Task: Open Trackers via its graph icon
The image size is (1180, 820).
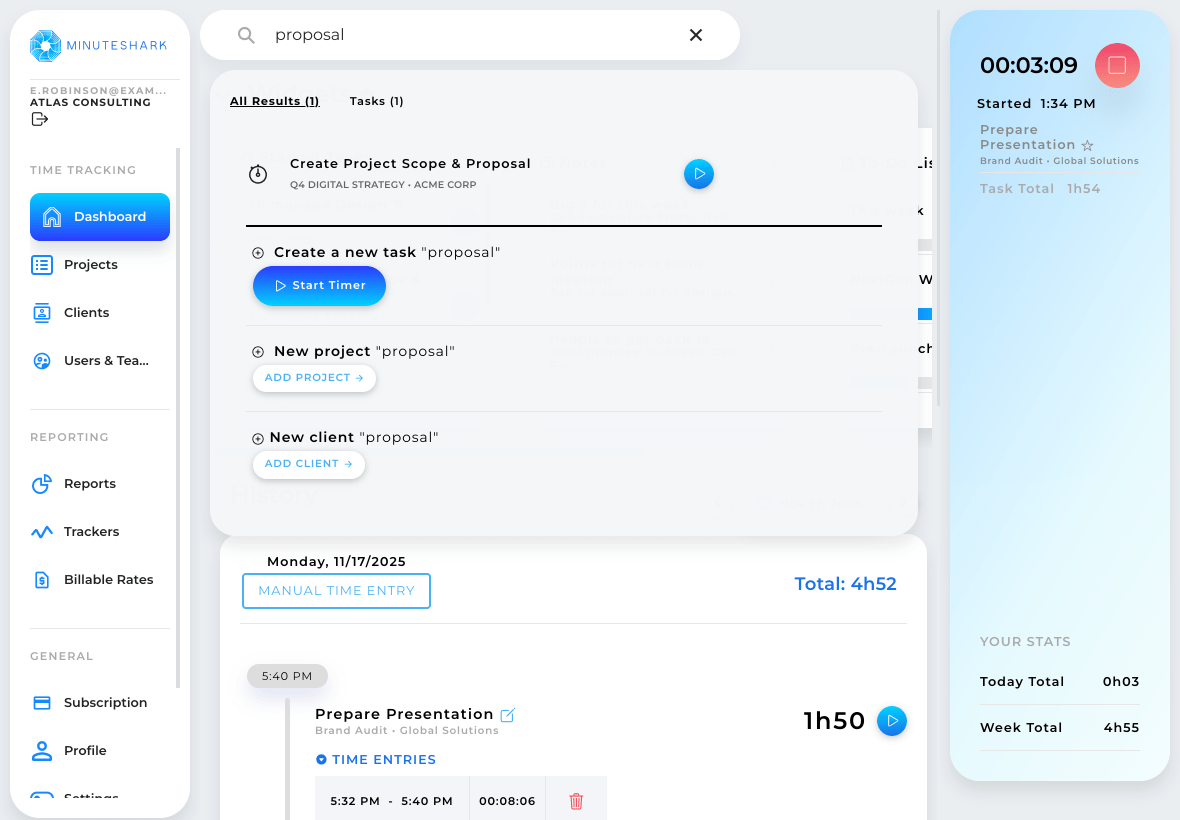Action: coord(41,531)
